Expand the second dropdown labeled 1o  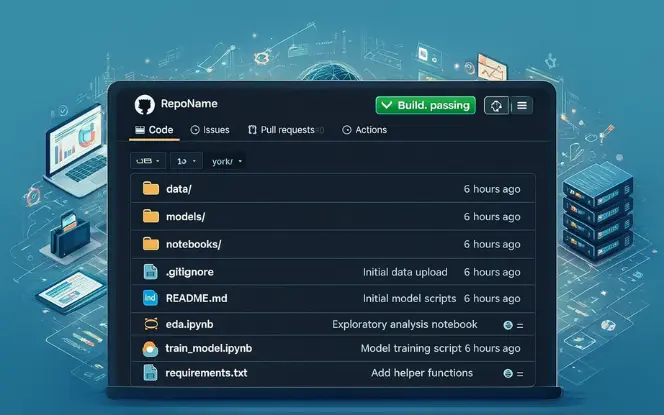click(x=186, y=161)
